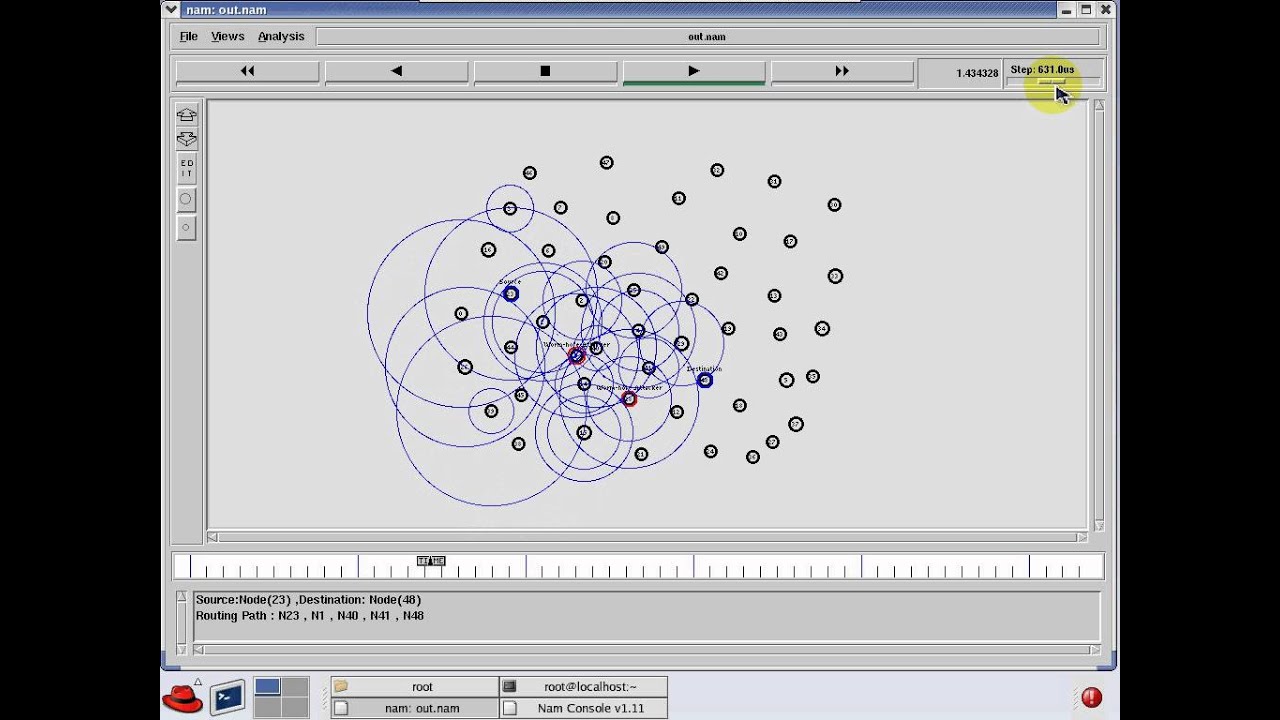Click the red alert notification icon
The height and width of the screenshot is (720, 1280).
coord(1091,697)
